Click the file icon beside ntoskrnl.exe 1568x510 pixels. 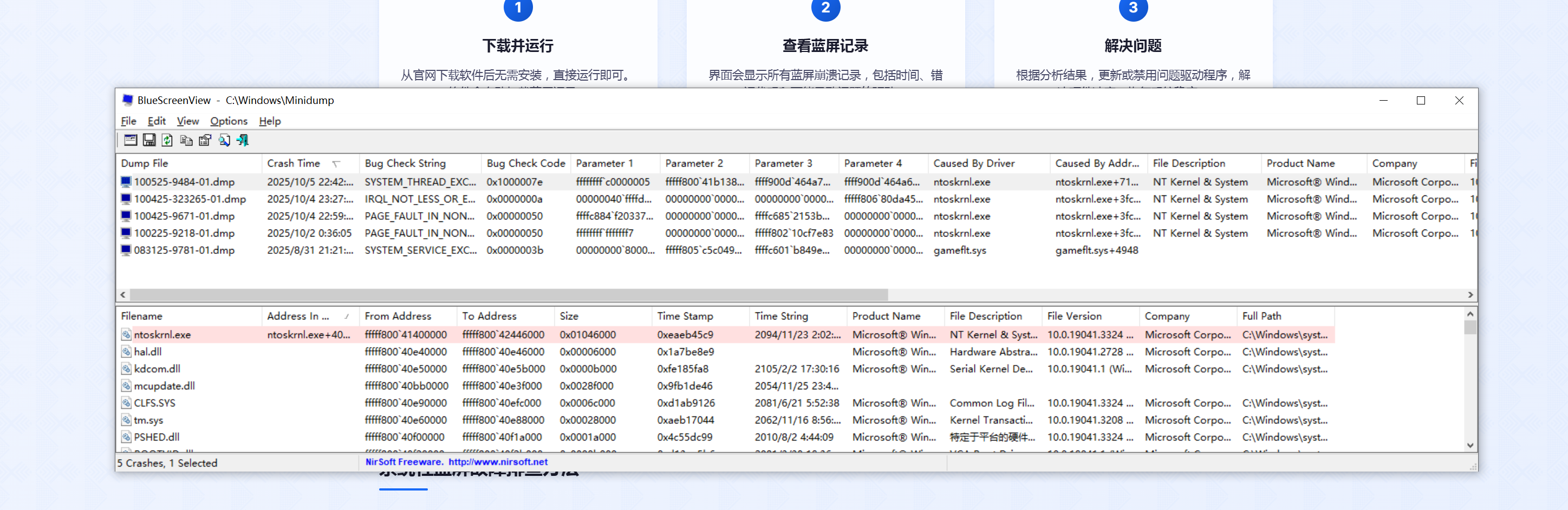click(126, 334)
